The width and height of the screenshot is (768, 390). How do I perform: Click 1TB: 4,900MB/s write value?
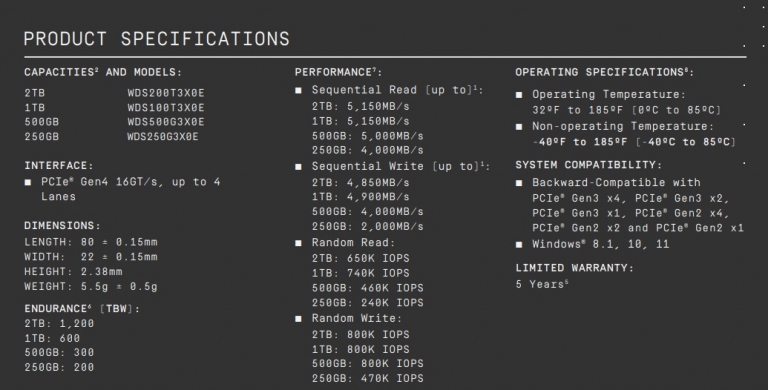point(360,197)
